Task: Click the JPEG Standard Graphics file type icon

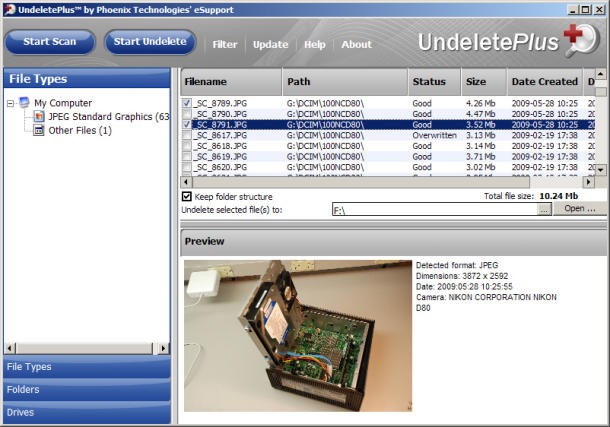Action: 39,116
